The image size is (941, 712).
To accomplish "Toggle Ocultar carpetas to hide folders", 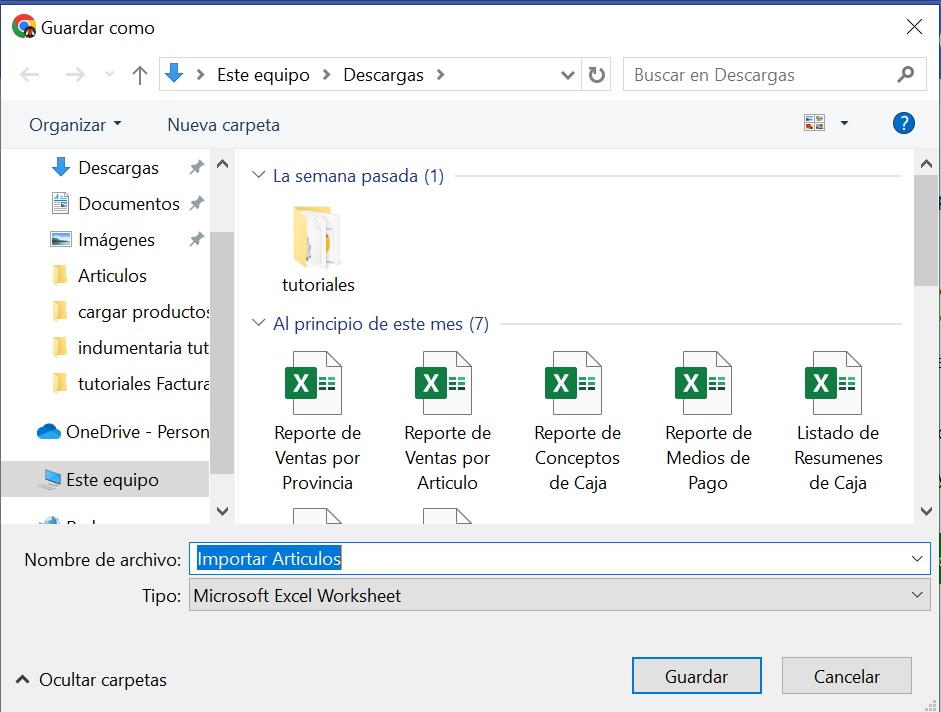I will click(x=92, y=680).
